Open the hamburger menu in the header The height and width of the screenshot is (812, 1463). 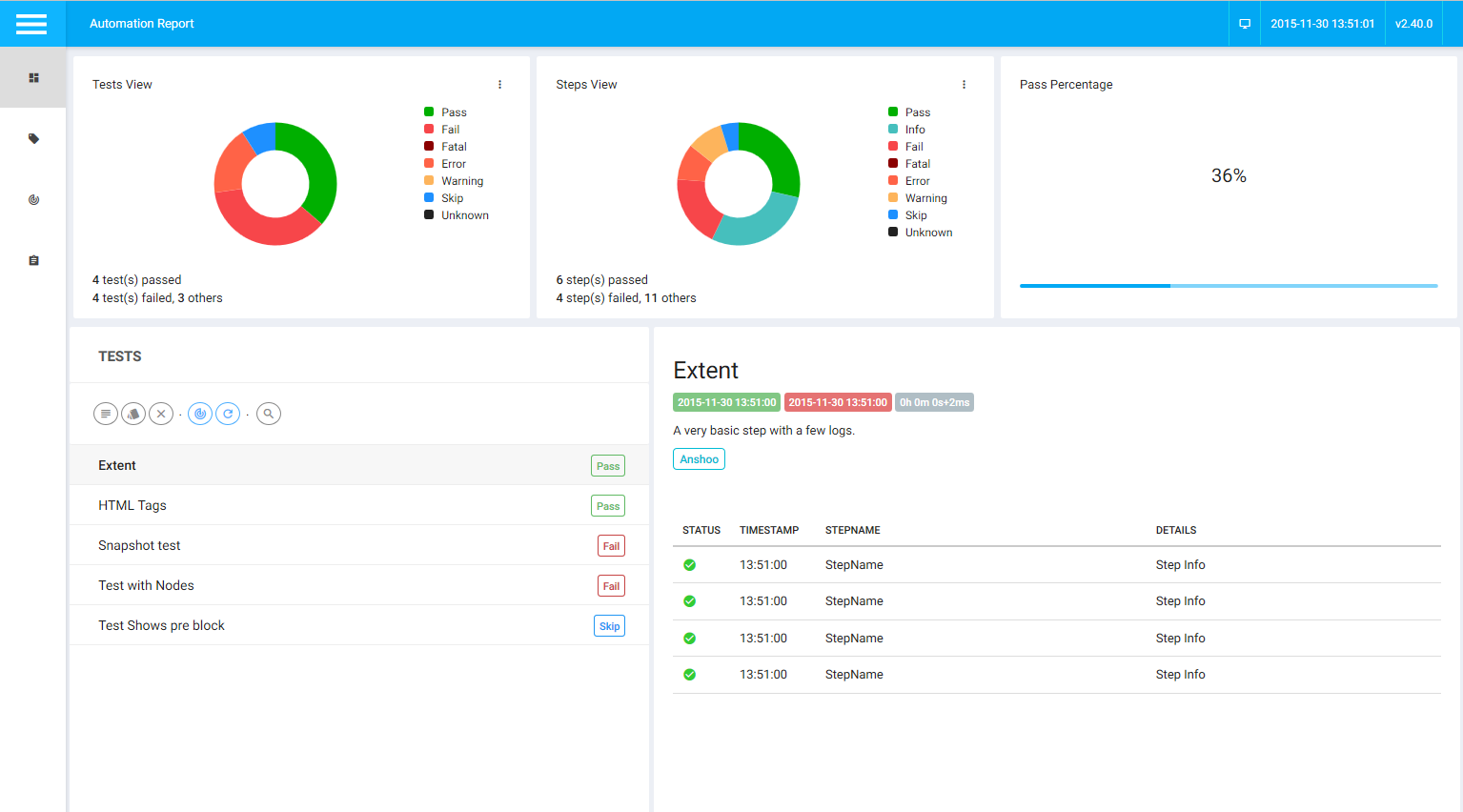[x=31, y=24]
